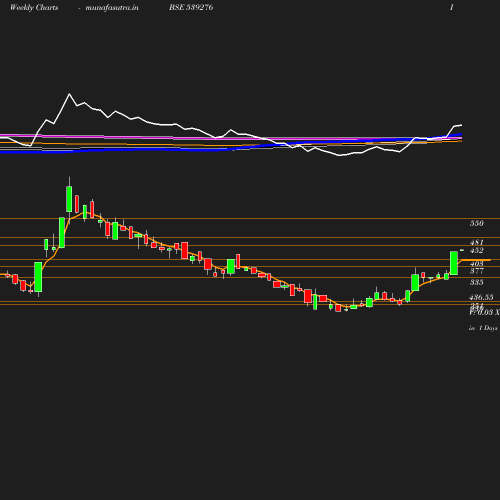Click the "in 1 Days" label
This screenshot has width=500, height=500.
tap(483, 328)
